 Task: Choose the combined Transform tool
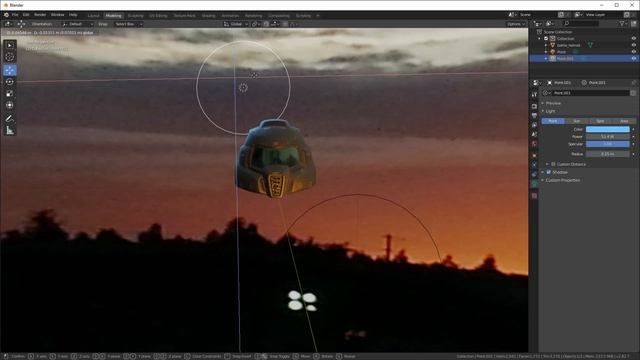[9, 105]
